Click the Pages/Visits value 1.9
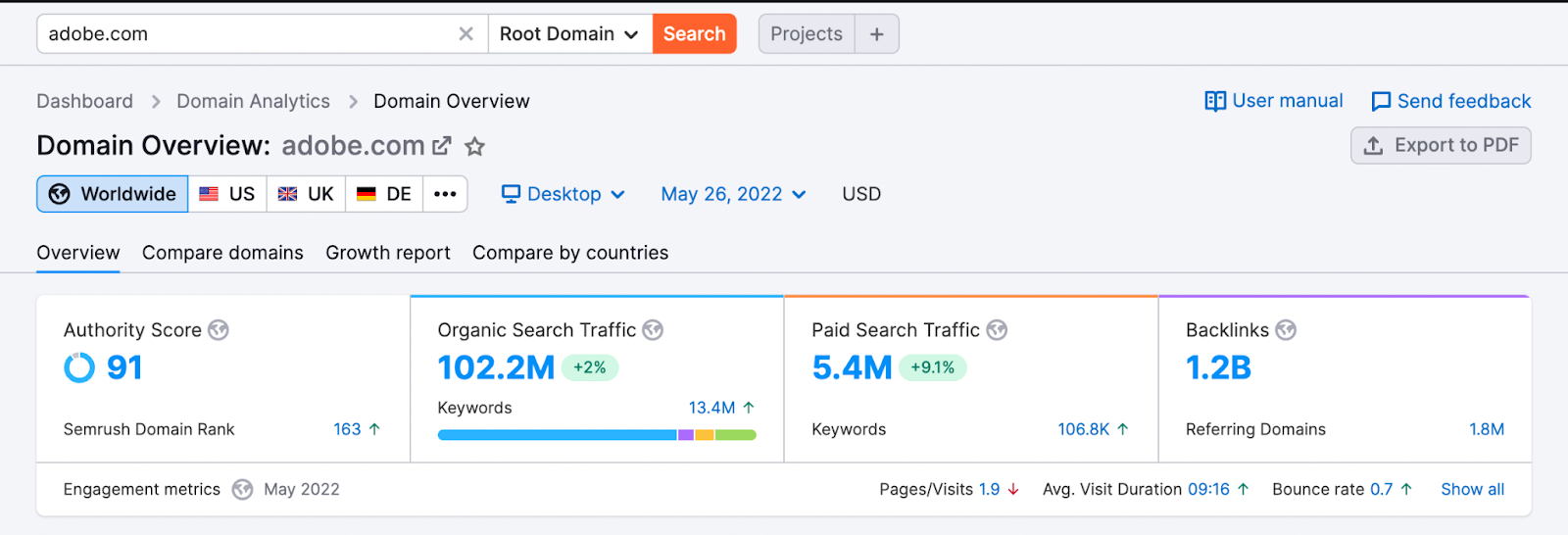This screenshot has width=1568, height=535. [990, 489]
